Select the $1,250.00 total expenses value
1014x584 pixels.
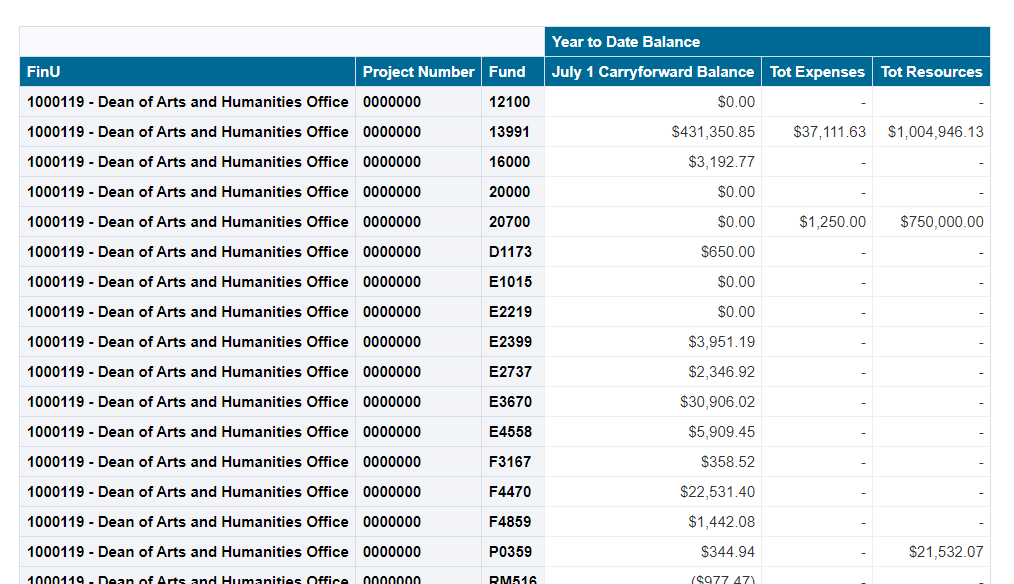pyautogui.click(x=832, y=222)
